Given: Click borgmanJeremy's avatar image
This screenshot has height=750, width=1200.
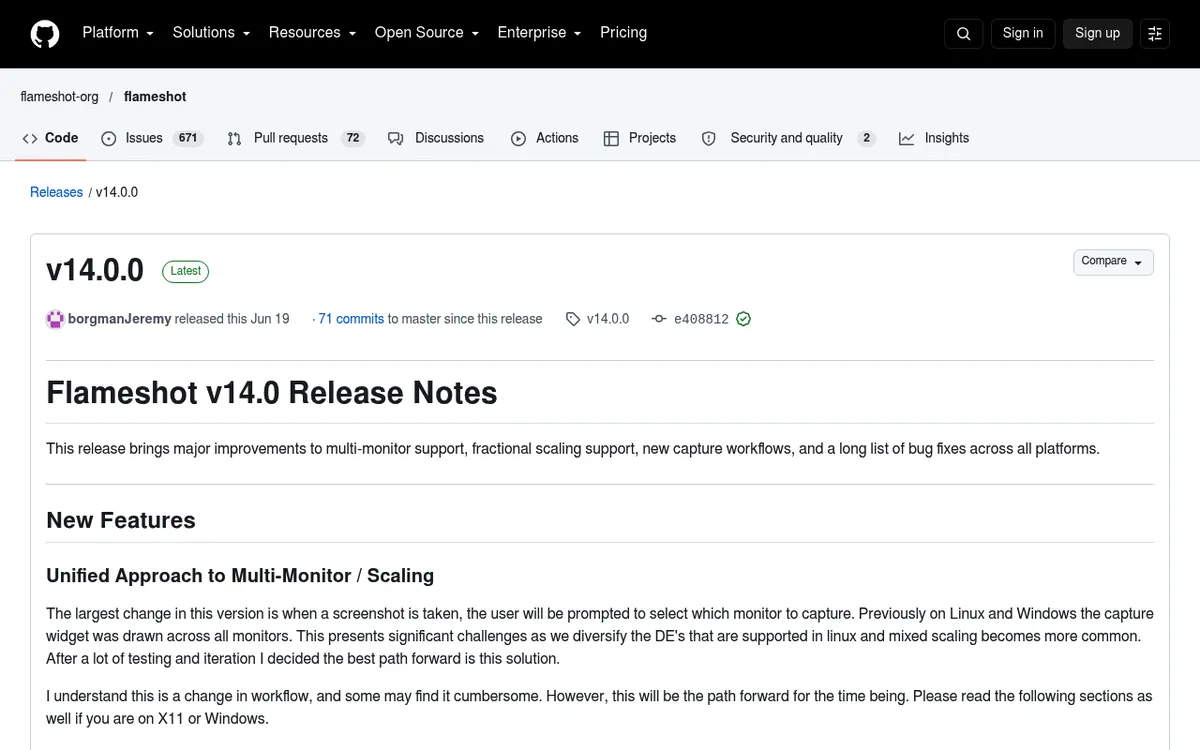Looking at the screenshot, I should tap(56, 319).
